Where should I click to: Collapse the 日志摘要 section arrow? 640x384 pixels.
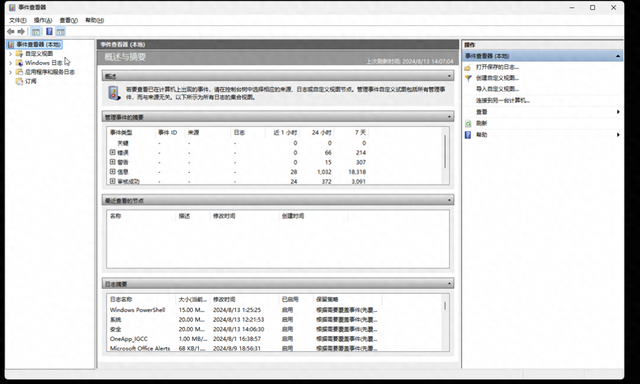click(449, 284)
